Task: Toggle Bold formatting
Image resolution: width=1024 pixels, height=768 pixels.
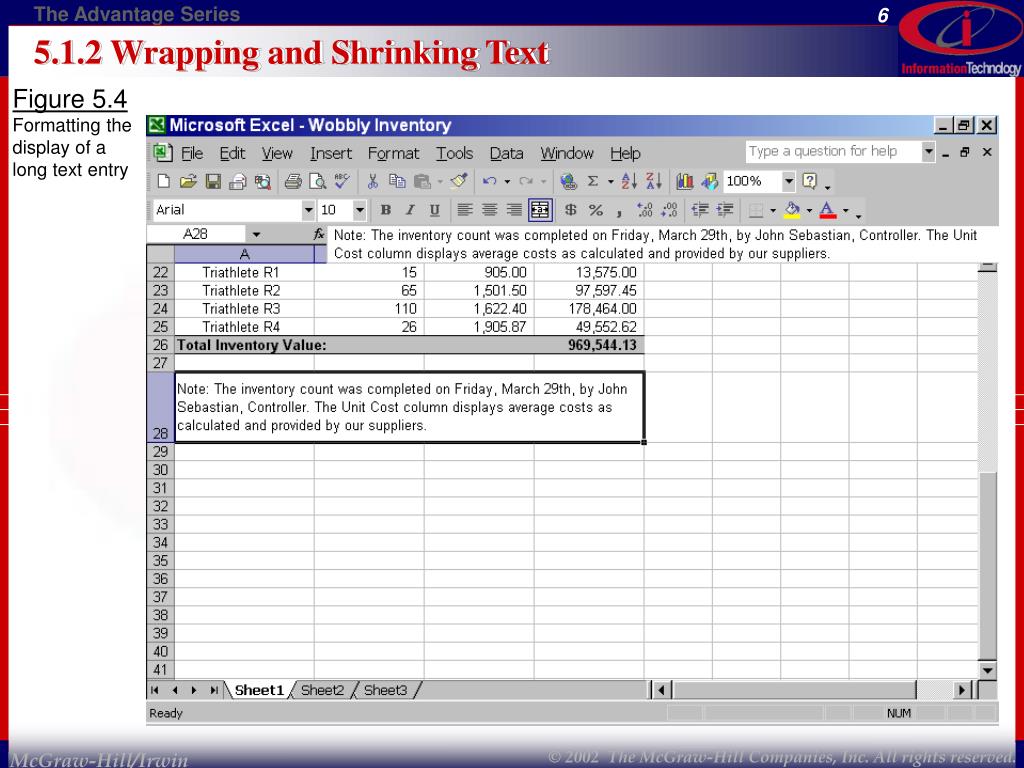Action: tap(386, 210)
